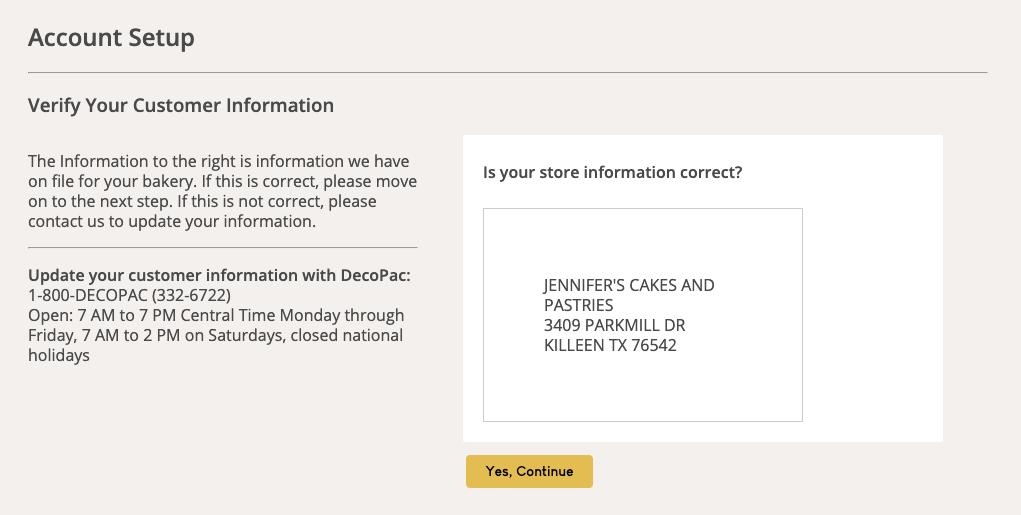Click the word "holidays" in the hours text
Screen dimensions: 1021x515
(59, 355)
